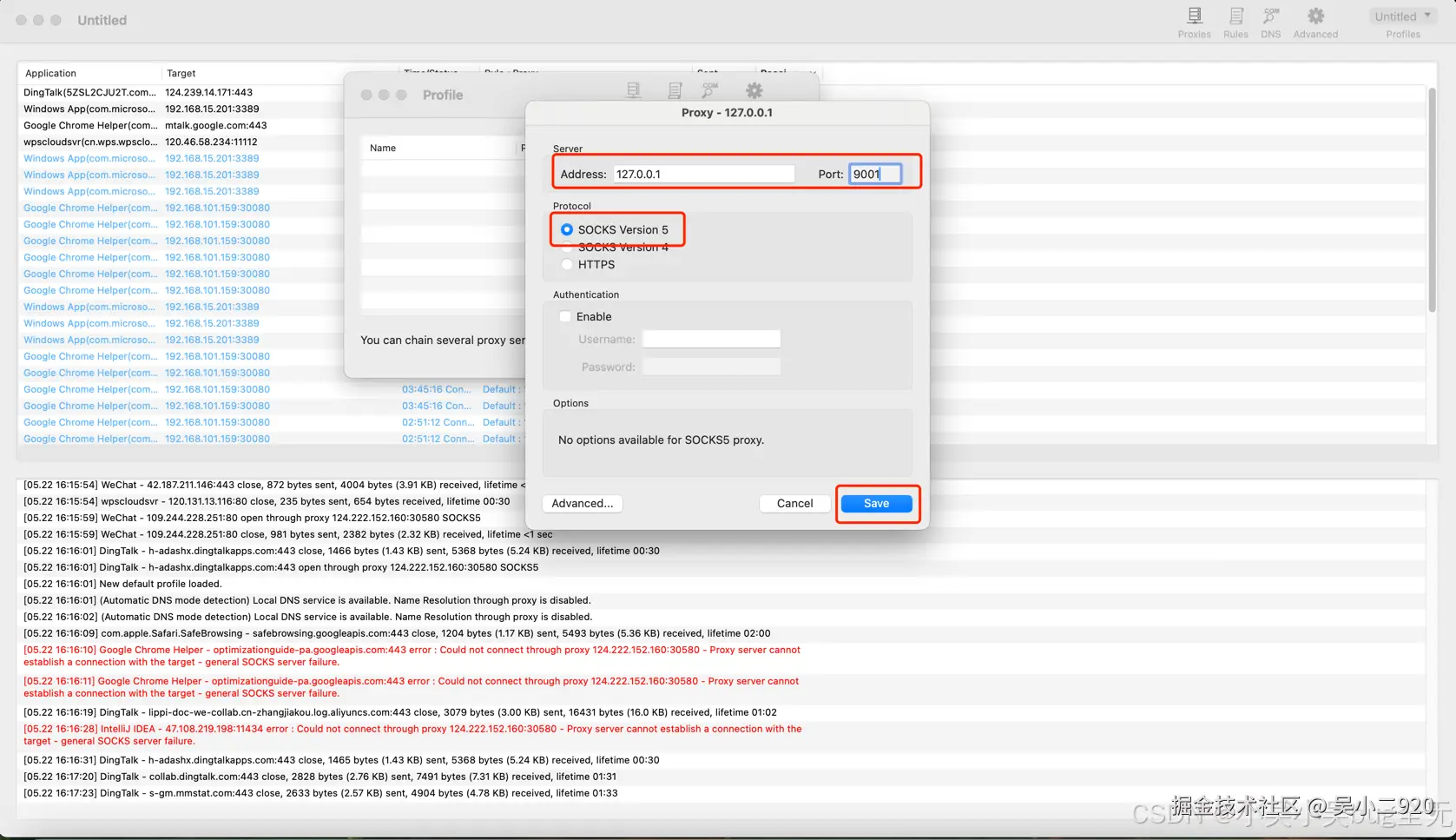Viewport: 1456px width, 840px height.
Task: Click target mtalk.google.com:443
Action: [216, 125]
